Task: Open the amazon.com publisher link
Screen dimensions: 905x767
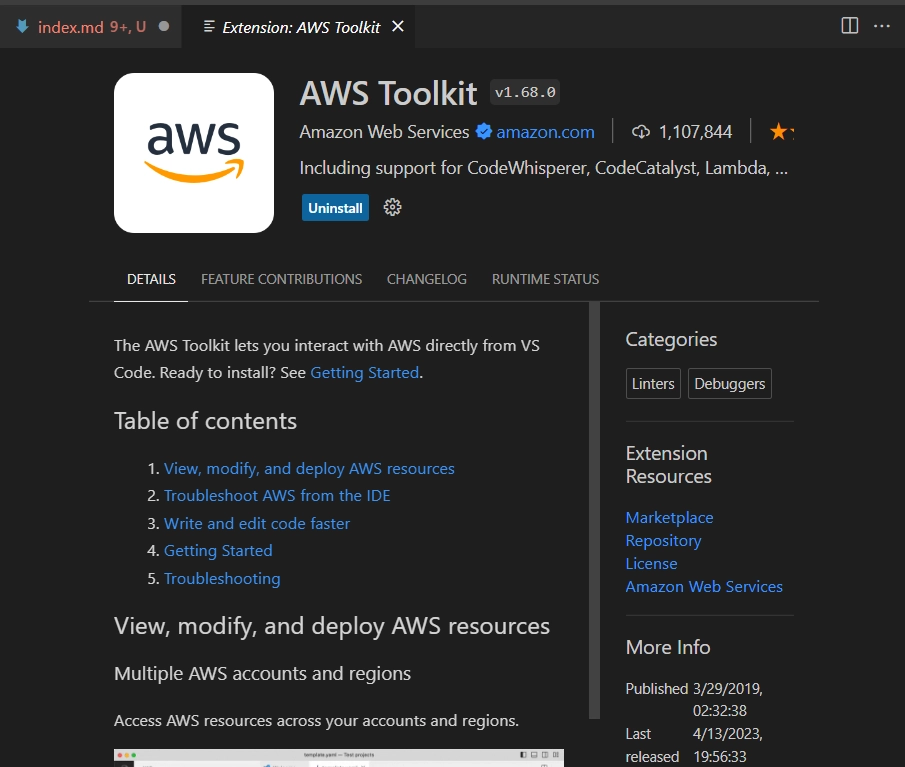Action: pos(545,132)
